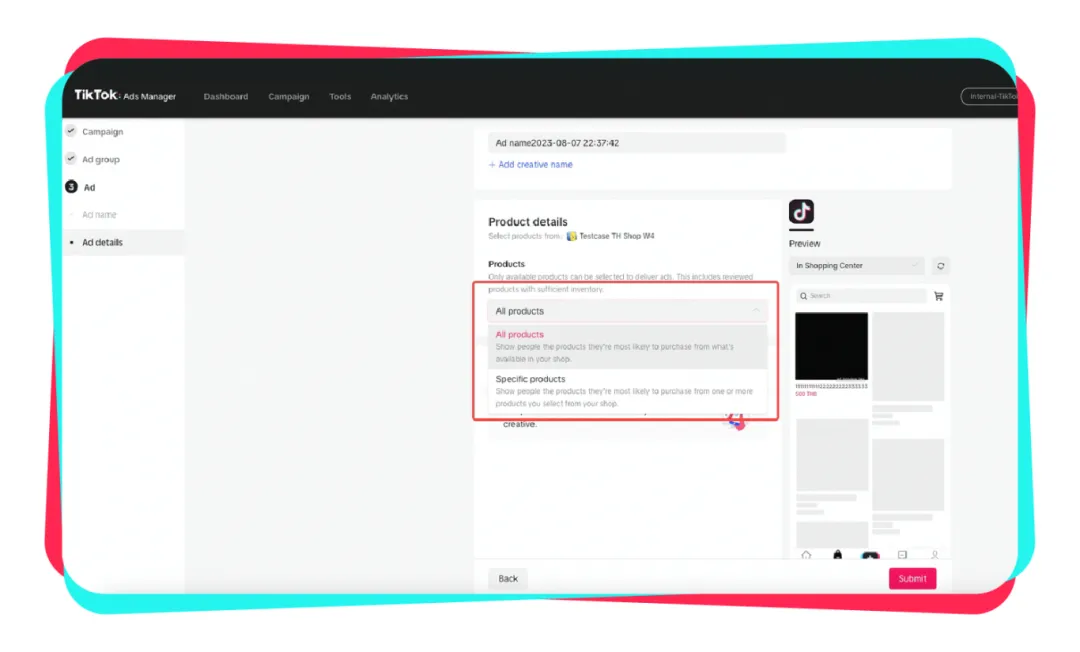Select the Home icon in the preview navigation
The image size is (1080, 652).
pos(806,555)
